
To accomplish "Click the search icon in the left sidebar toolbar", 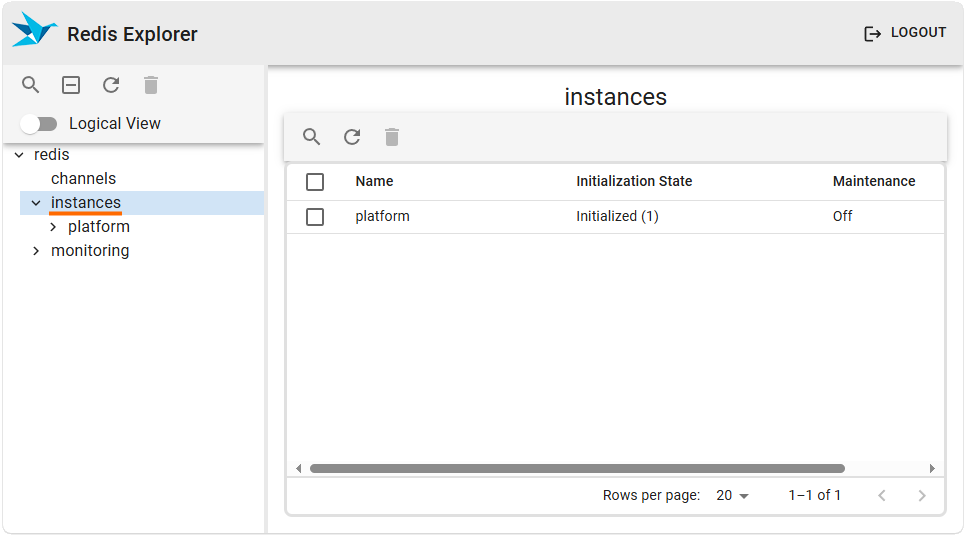I will (31, 85).
